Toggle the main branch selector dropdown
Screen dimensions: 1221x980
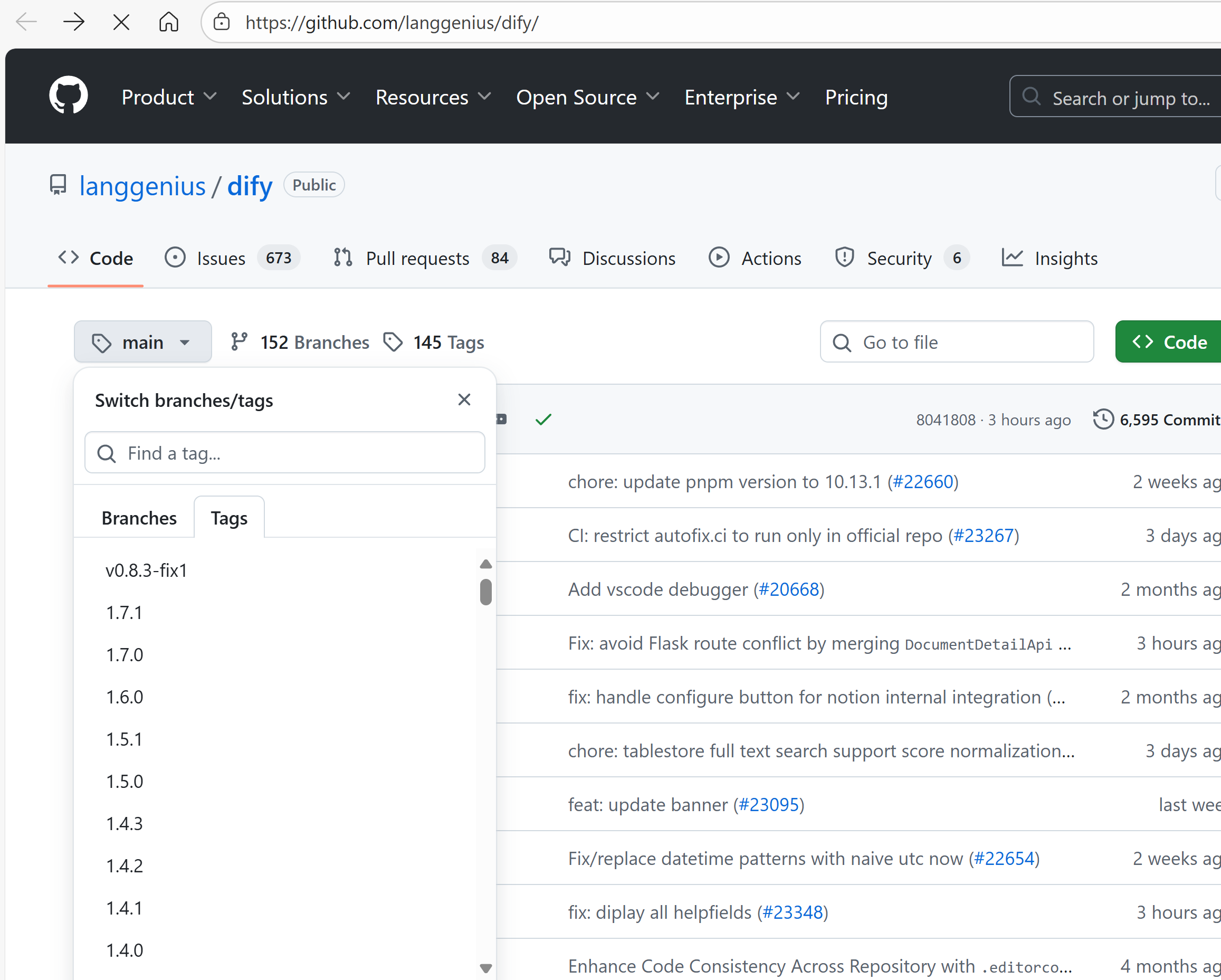(142, 341)
